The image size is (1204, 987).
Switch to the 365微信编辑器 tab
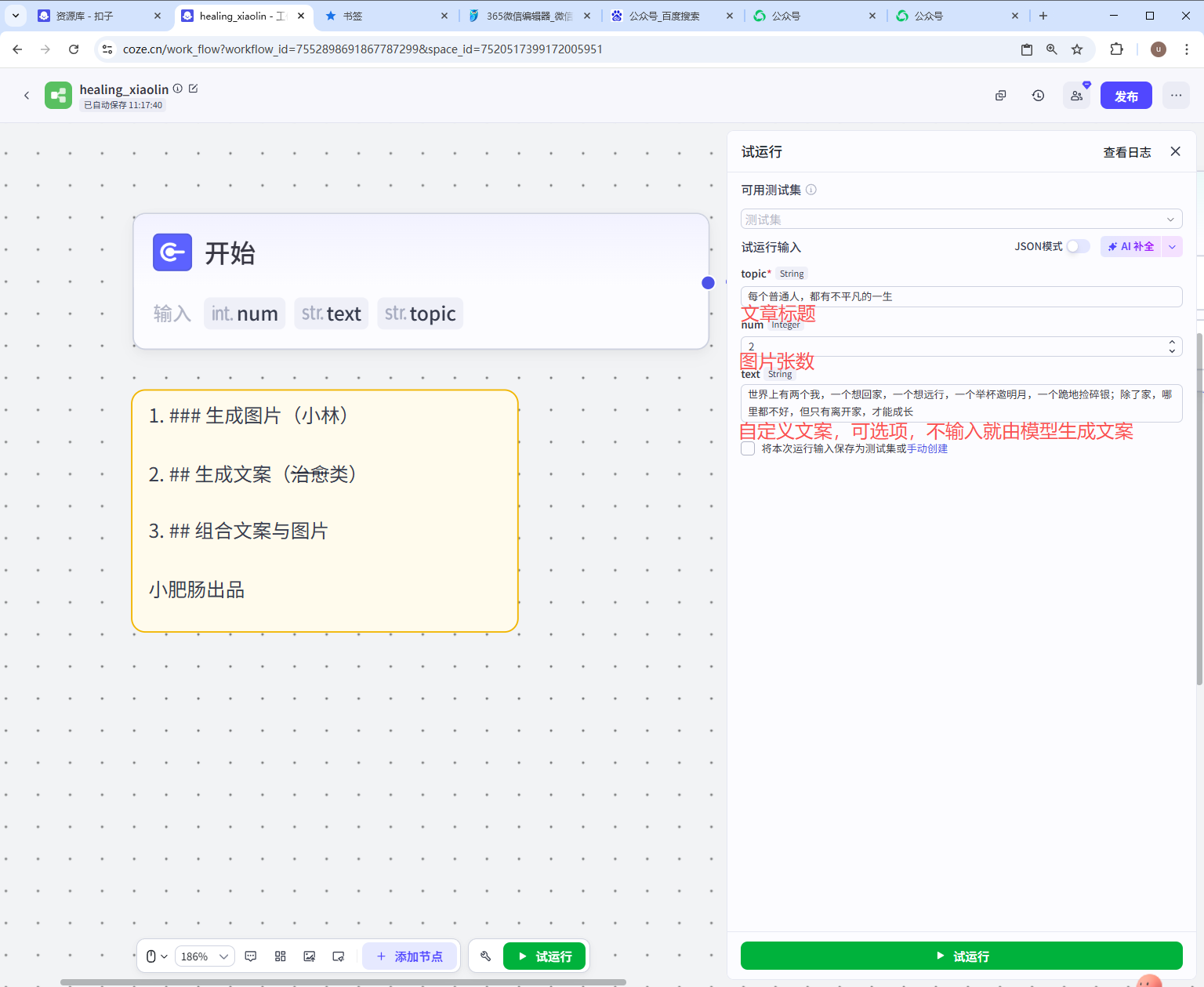[x=530, y=16]
